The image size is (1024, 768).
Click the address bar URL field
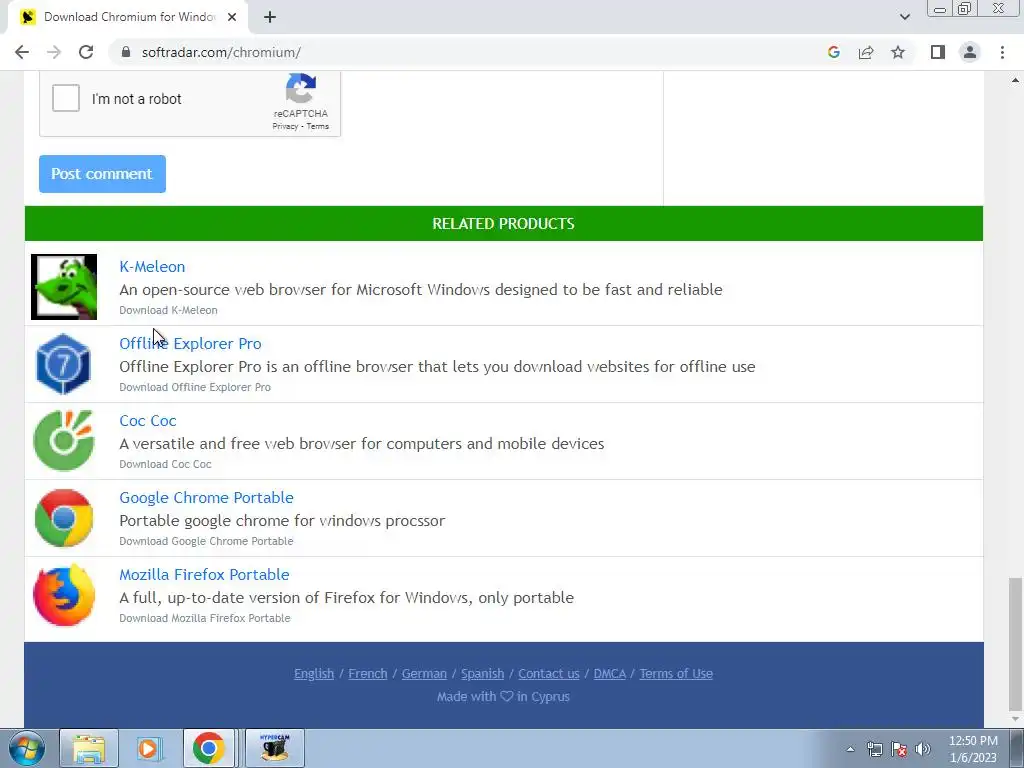(x=470, y=52)
